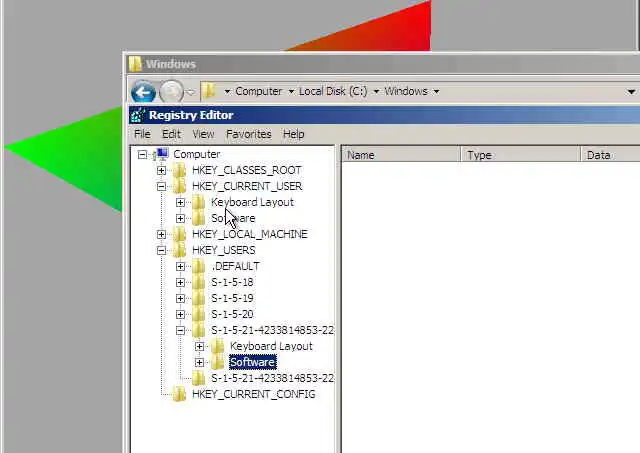
Task: Click HKEY_CURRENT_USER folder icon
Action: coord(179,186)
